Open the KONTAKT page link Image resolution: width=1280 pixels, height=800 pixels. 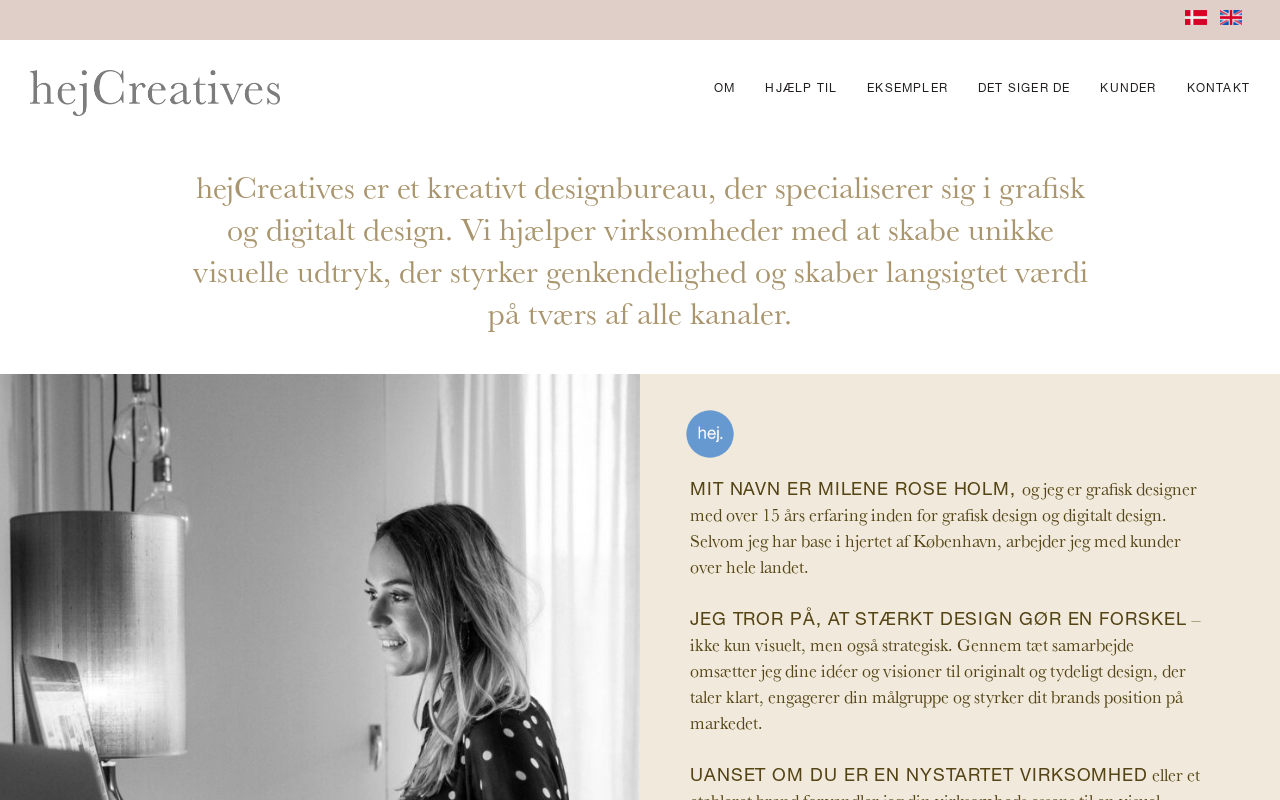pyautogui.click(x=1218, y=88)
